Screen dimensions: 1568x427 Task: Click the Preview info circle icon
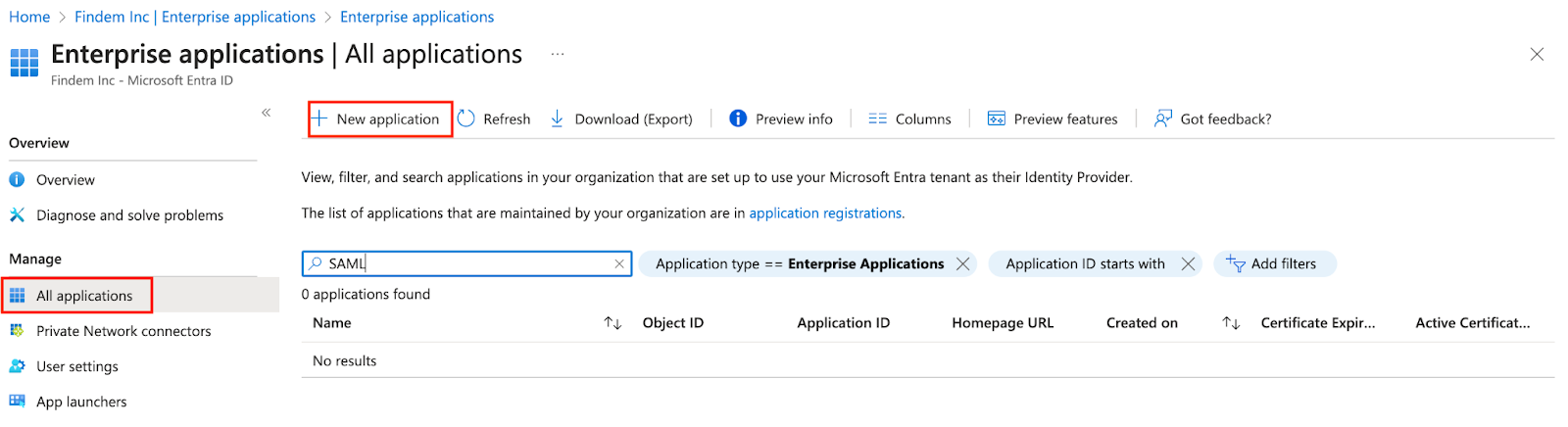[738, 119]
